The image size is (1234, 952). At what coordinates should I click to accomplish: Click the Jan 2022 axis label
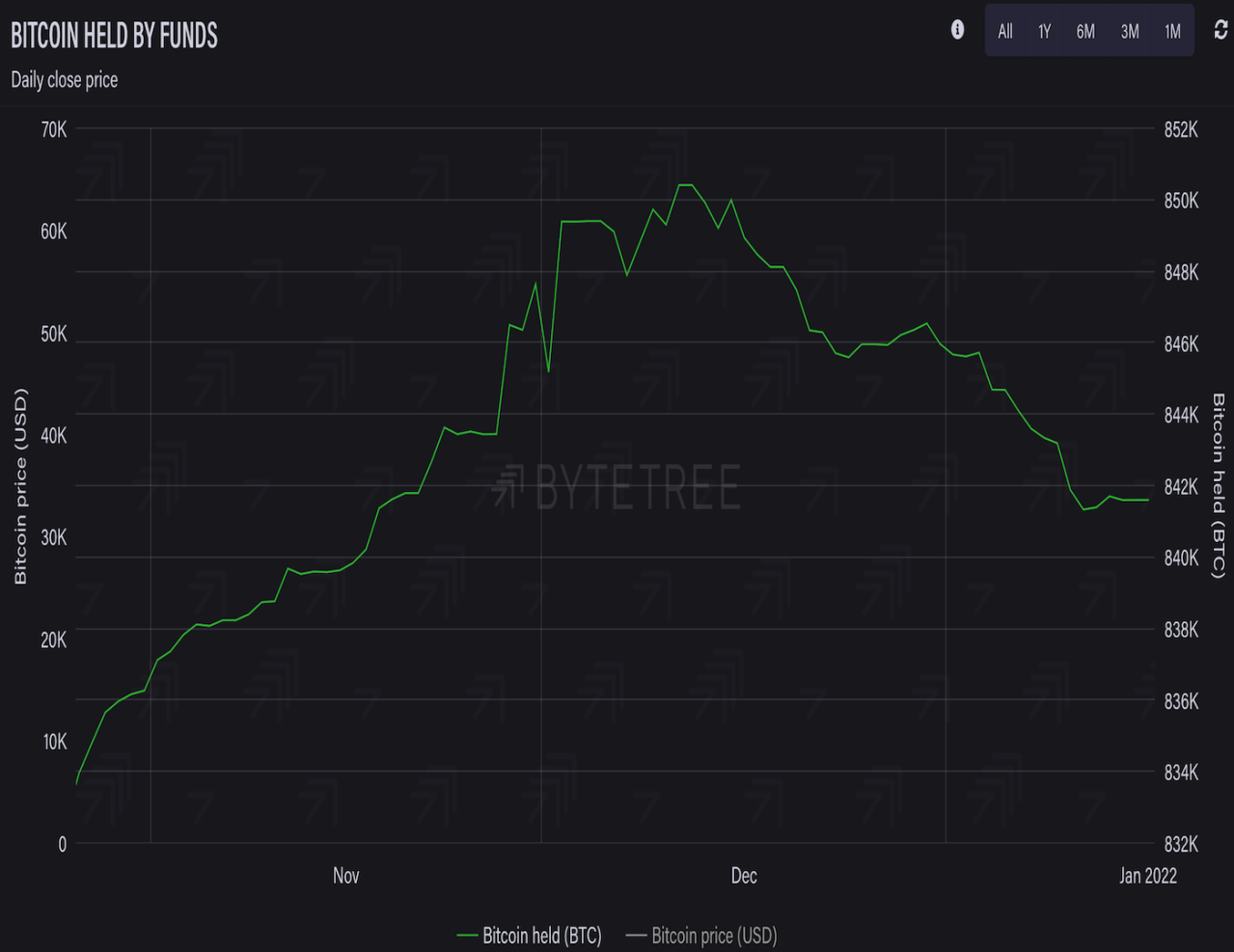point(1147,876)
